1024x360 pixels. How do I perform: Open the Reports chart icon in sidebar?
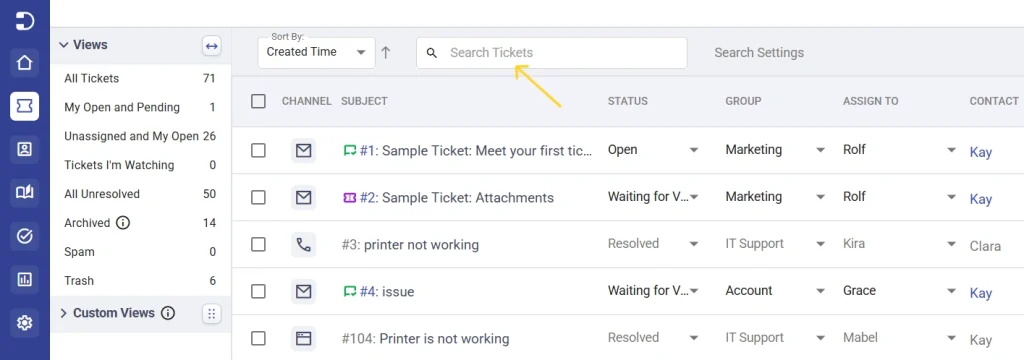(24, 279)
